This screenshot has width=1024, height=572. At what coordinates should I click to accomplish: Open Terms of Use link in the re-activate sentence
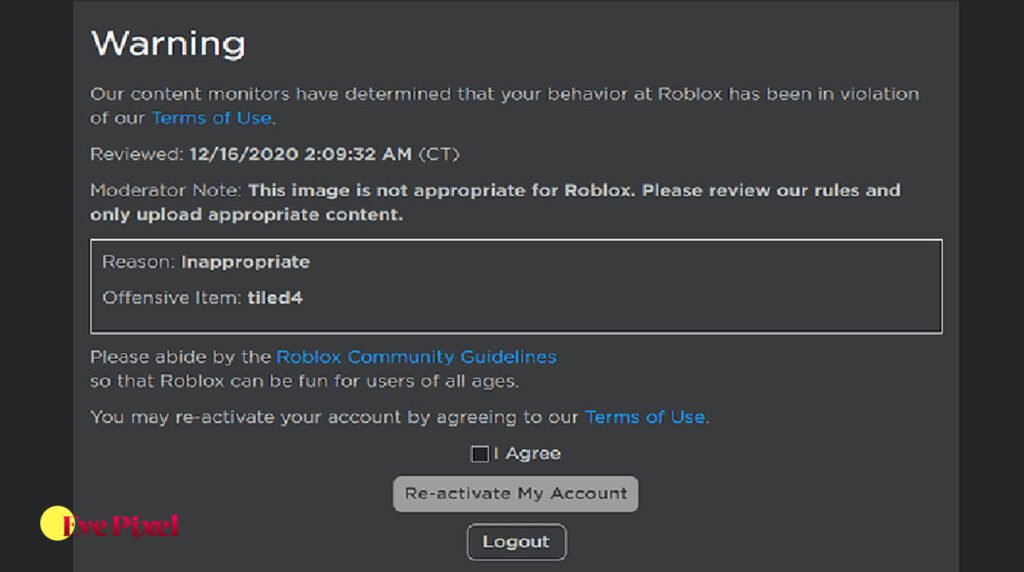pyautogui.click(x=645, y=417)
